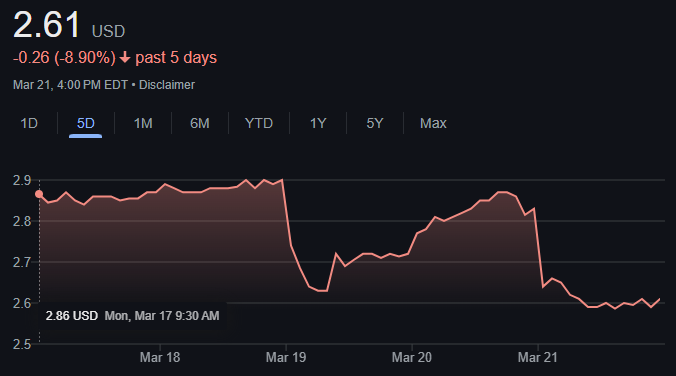The image size is (676, 376).
Task: Click the Mar 21 axis label
Action: [538, 357]
